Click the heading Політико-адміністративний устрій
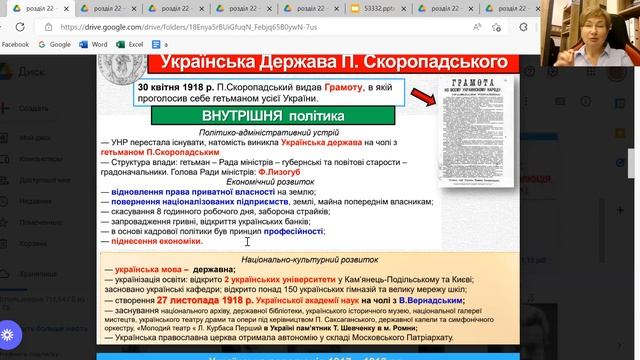 [269, 132]
